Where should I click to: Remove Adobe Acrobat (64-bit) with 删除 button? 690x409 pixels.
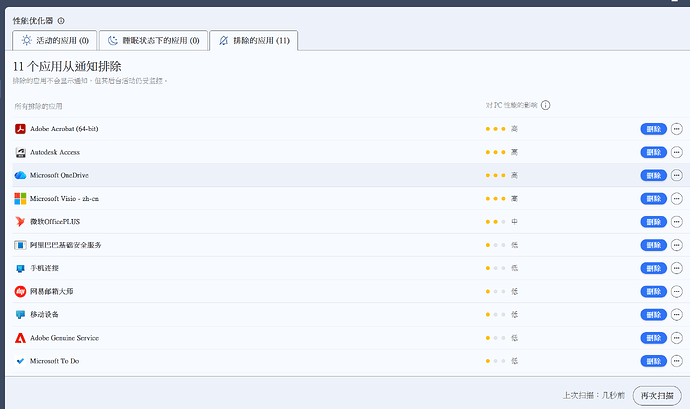653,129
